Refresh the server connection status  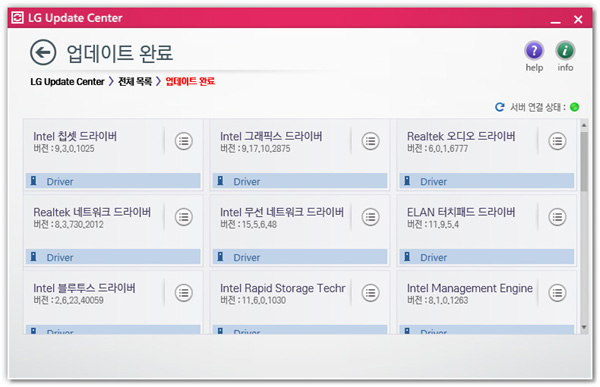[x=499, y=107]
